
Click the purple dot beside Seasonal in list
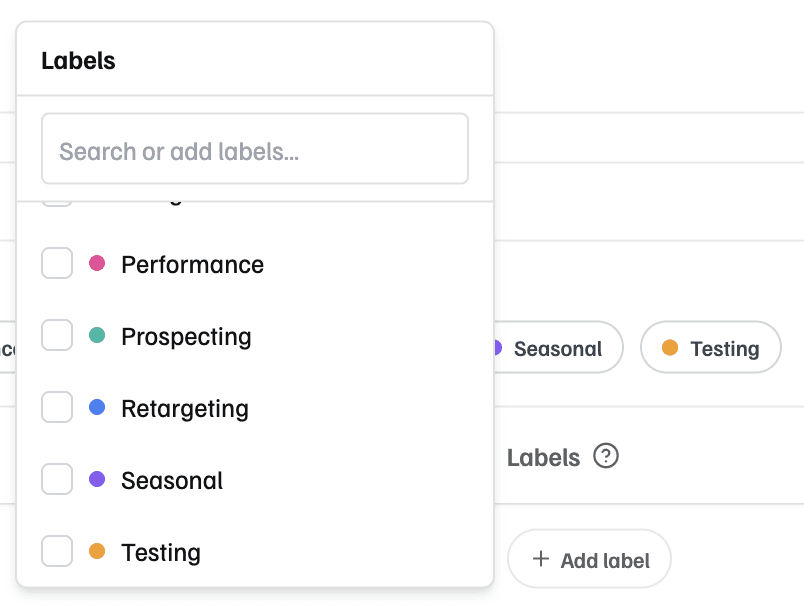tap(97, 480)
